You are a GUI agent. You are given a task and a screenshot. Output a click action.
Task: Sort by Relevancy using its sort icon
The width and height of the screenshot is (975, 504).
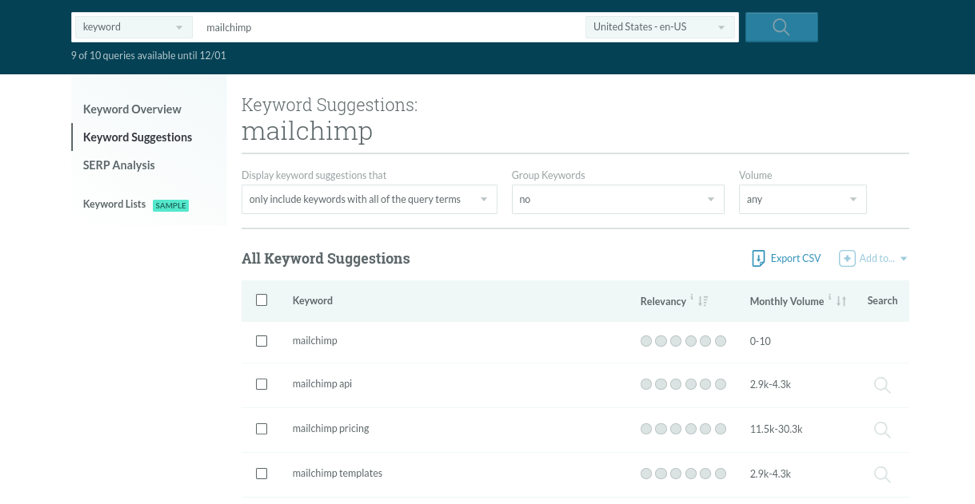click(x=703, y=301)
